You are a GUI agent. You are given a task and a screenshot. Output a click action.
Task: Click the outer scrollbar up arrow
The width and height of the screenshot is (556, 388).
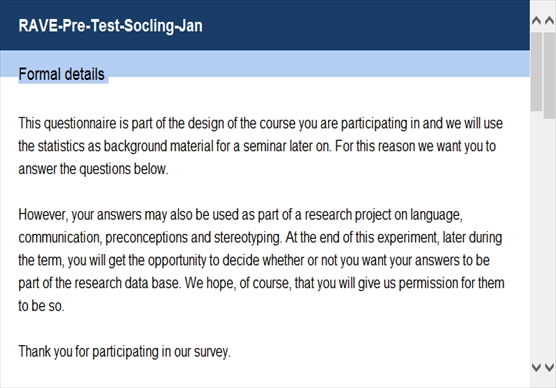549,21
